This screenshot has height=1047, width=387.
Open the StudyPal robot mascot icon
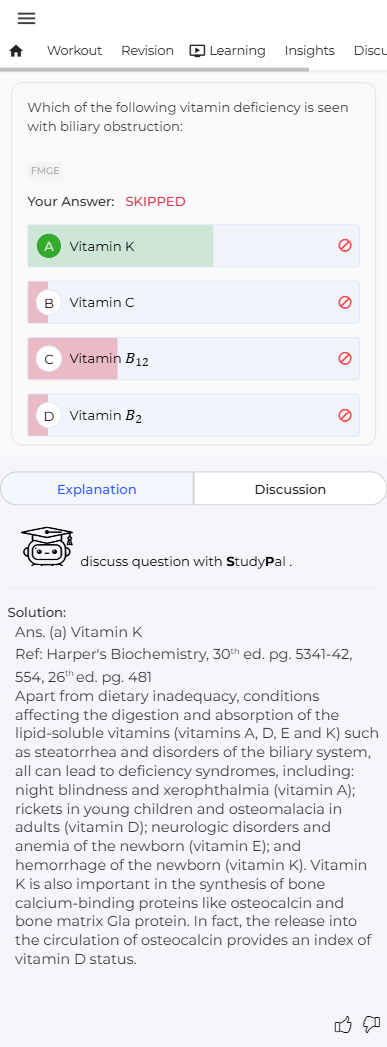pos(47,547)
